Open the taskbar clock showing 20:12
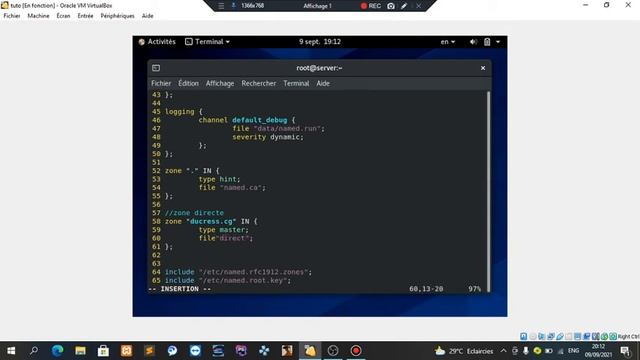 point(598,351)
